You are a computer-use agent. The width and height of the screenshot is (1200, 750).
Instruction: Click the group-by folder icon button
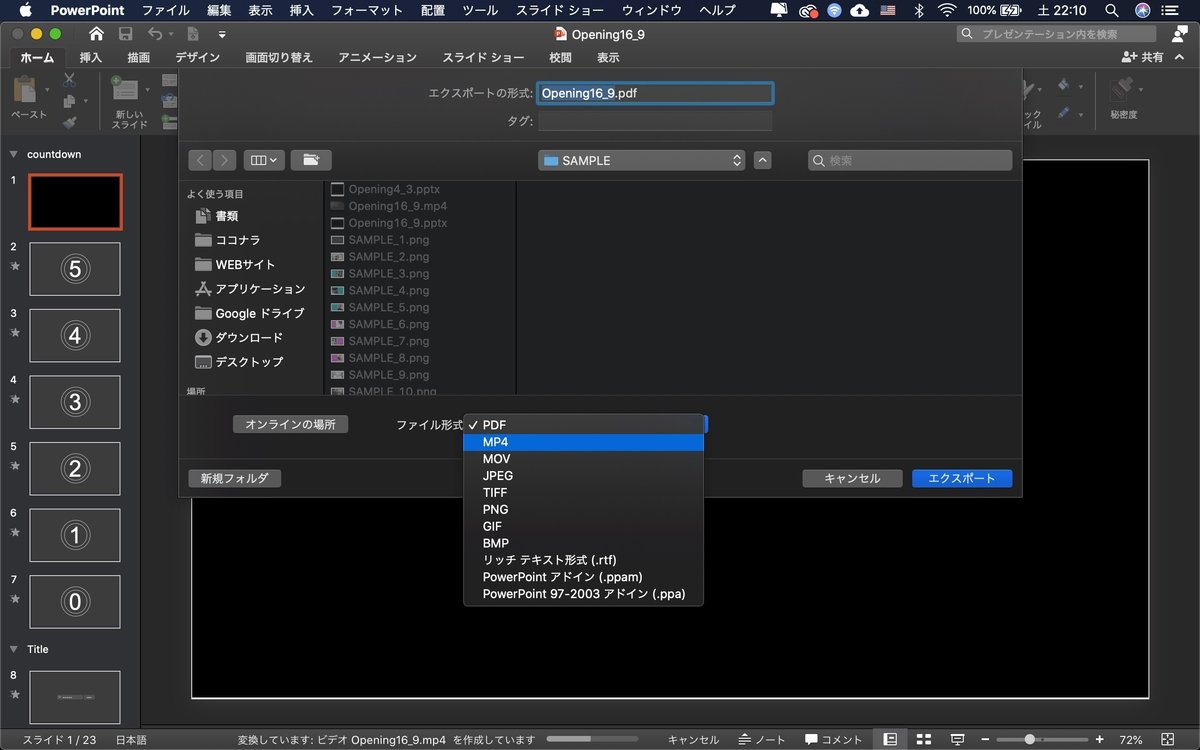pos(311,160)
